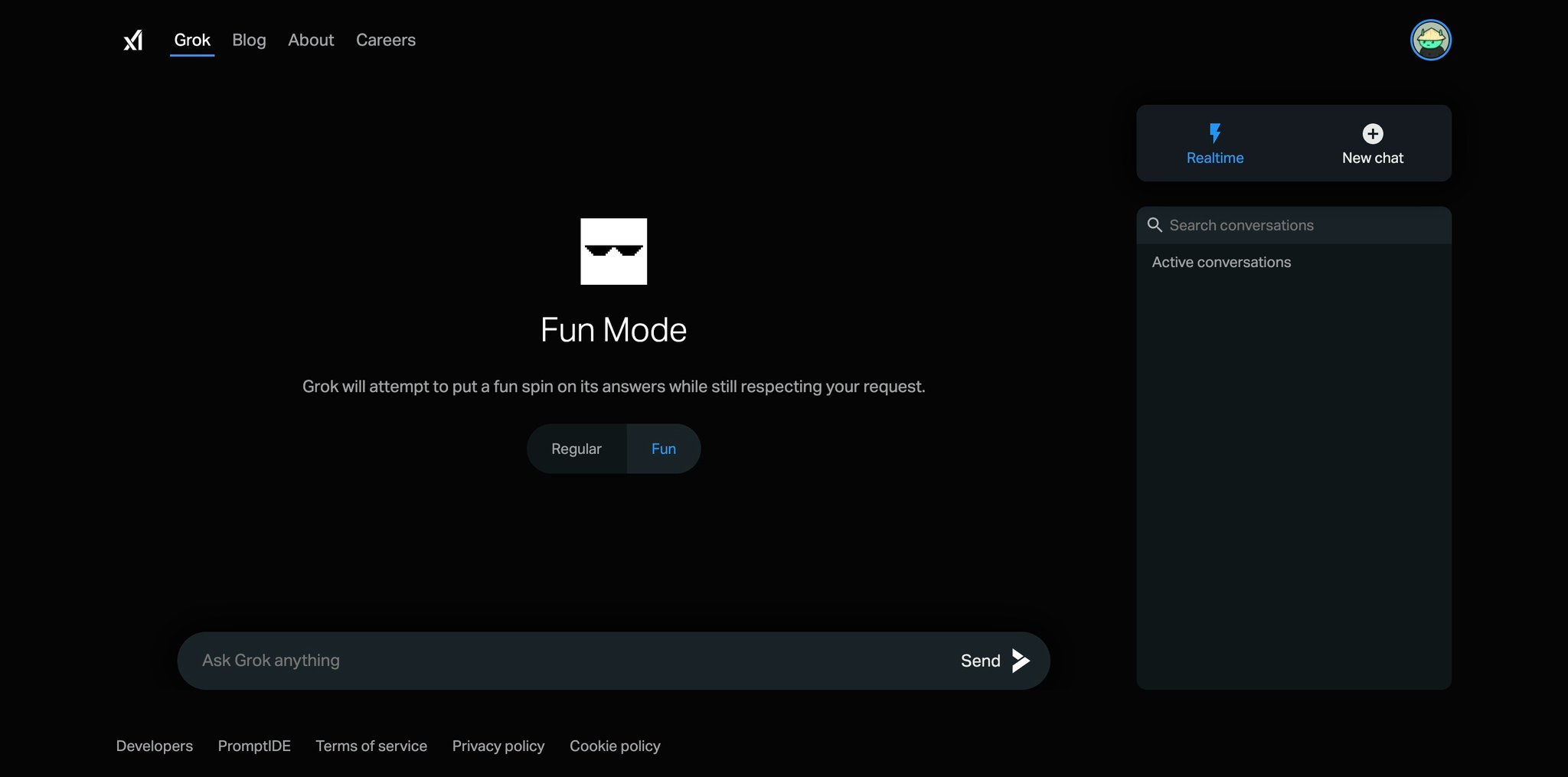Click the Fun Mode description sentence
This screenshot has height=777, width=1568.
613,387
